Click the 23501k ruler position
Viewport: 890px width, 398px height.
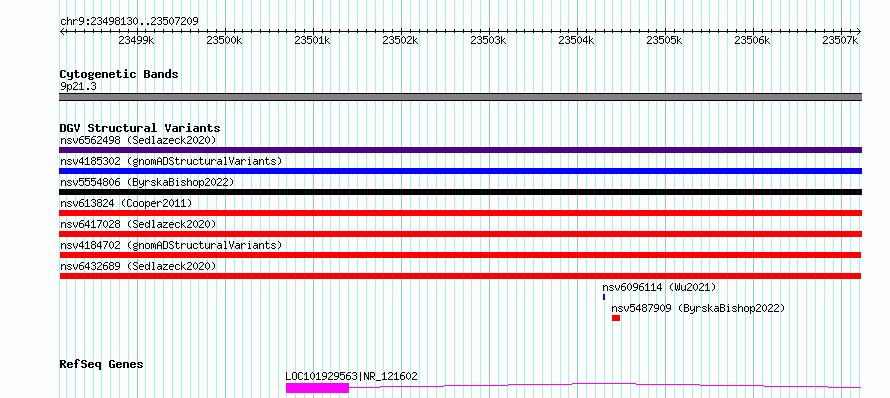[312, 40]
